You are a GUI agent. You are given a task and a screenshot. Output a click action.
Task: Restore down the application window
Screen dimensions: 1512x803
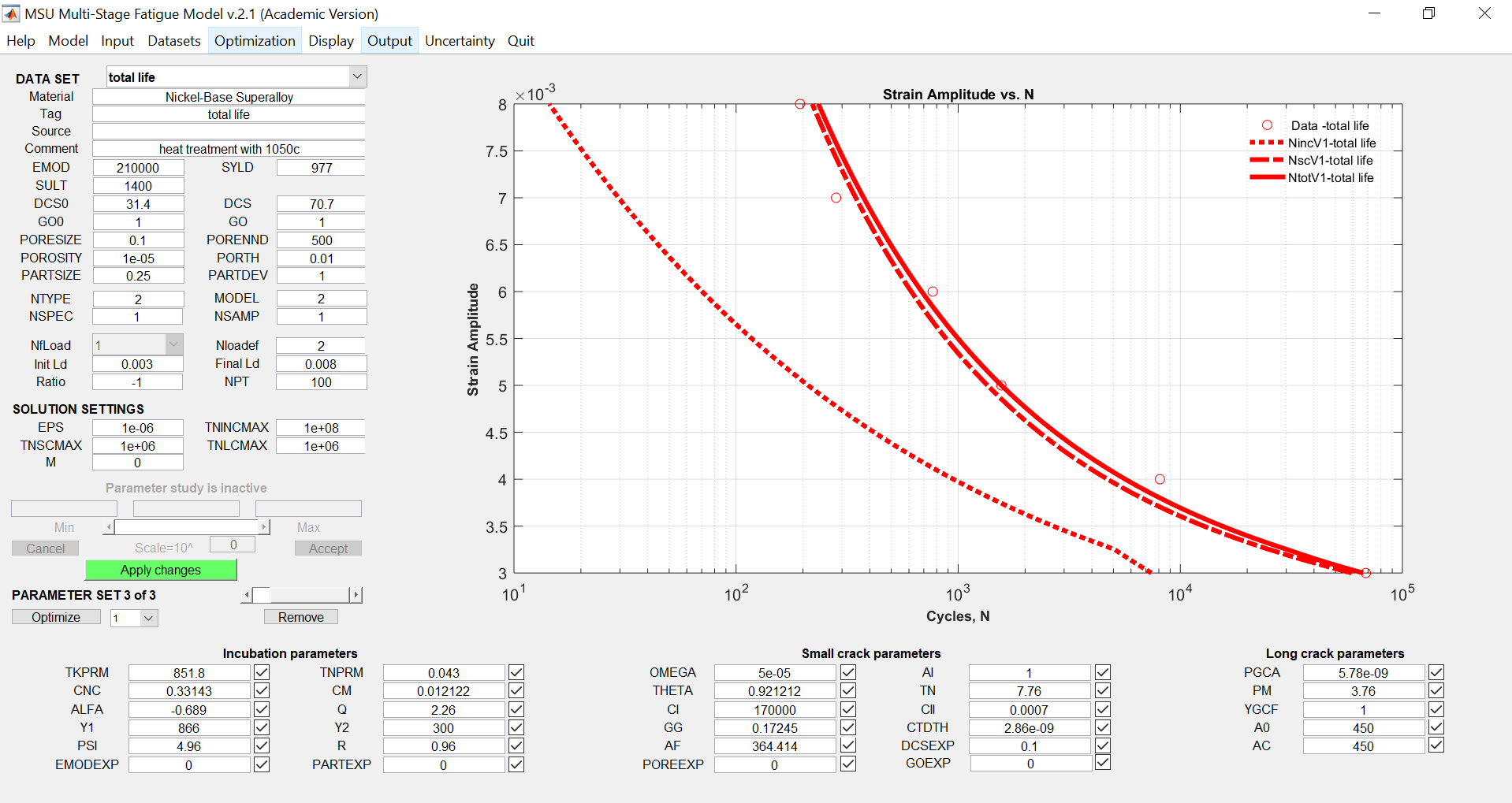1428,13
